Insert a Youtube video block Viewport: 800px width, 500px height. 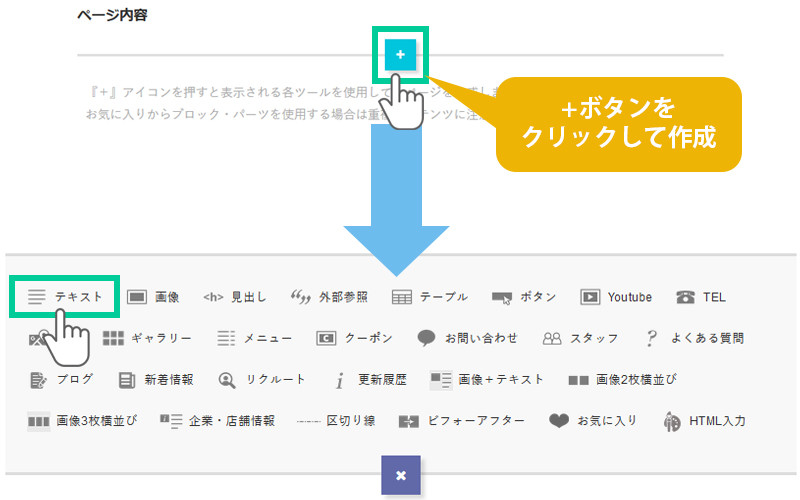(x=616, y=297)
